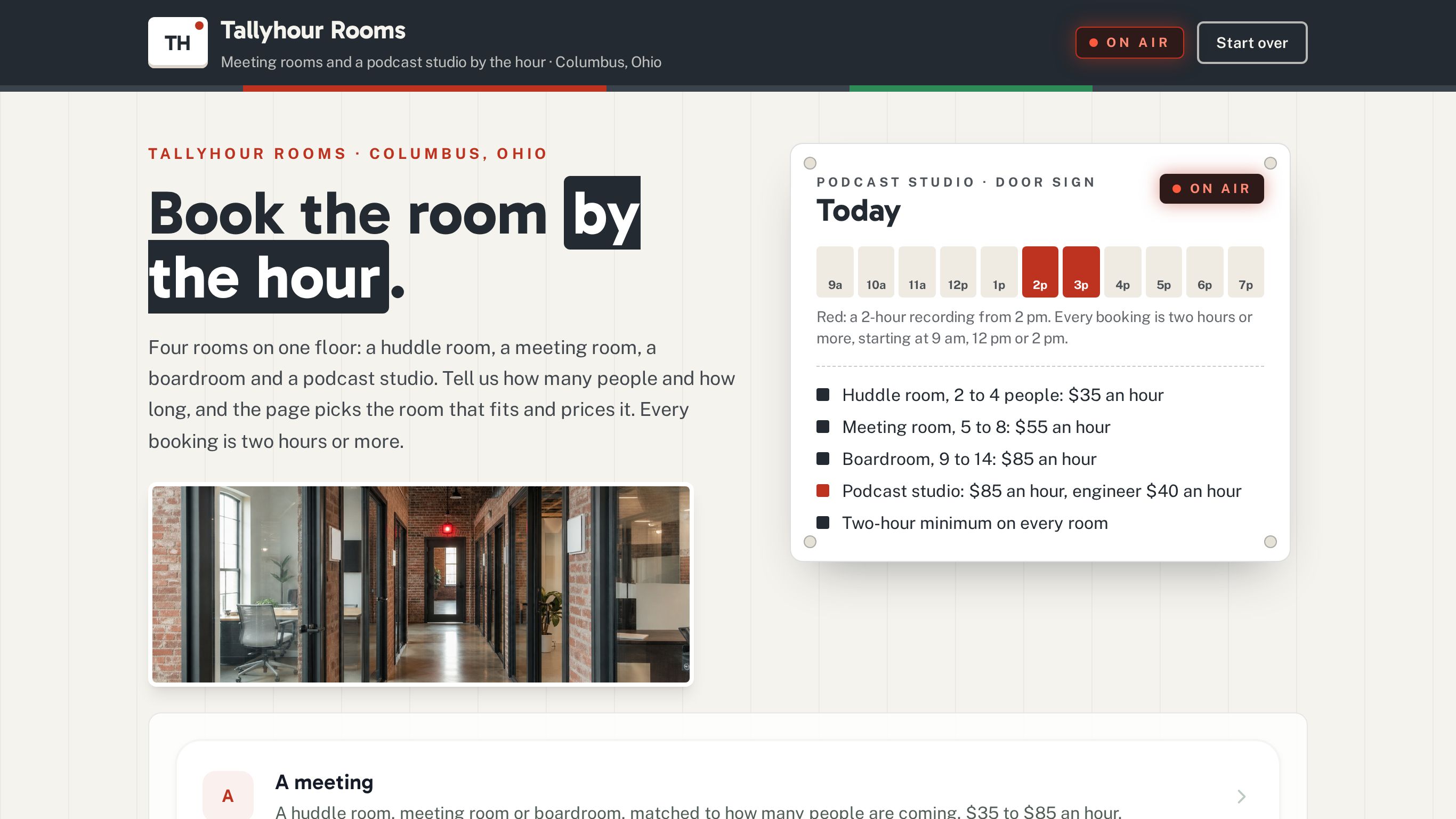Click the Podcast studio pricing line
This screenshot has width=1456, height=819.
1041,491
